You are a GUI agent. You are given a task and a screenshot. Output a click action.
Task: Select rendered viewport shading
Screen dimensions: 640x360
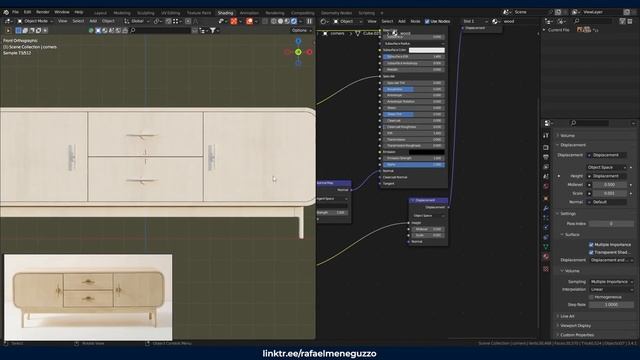point(294,21)
